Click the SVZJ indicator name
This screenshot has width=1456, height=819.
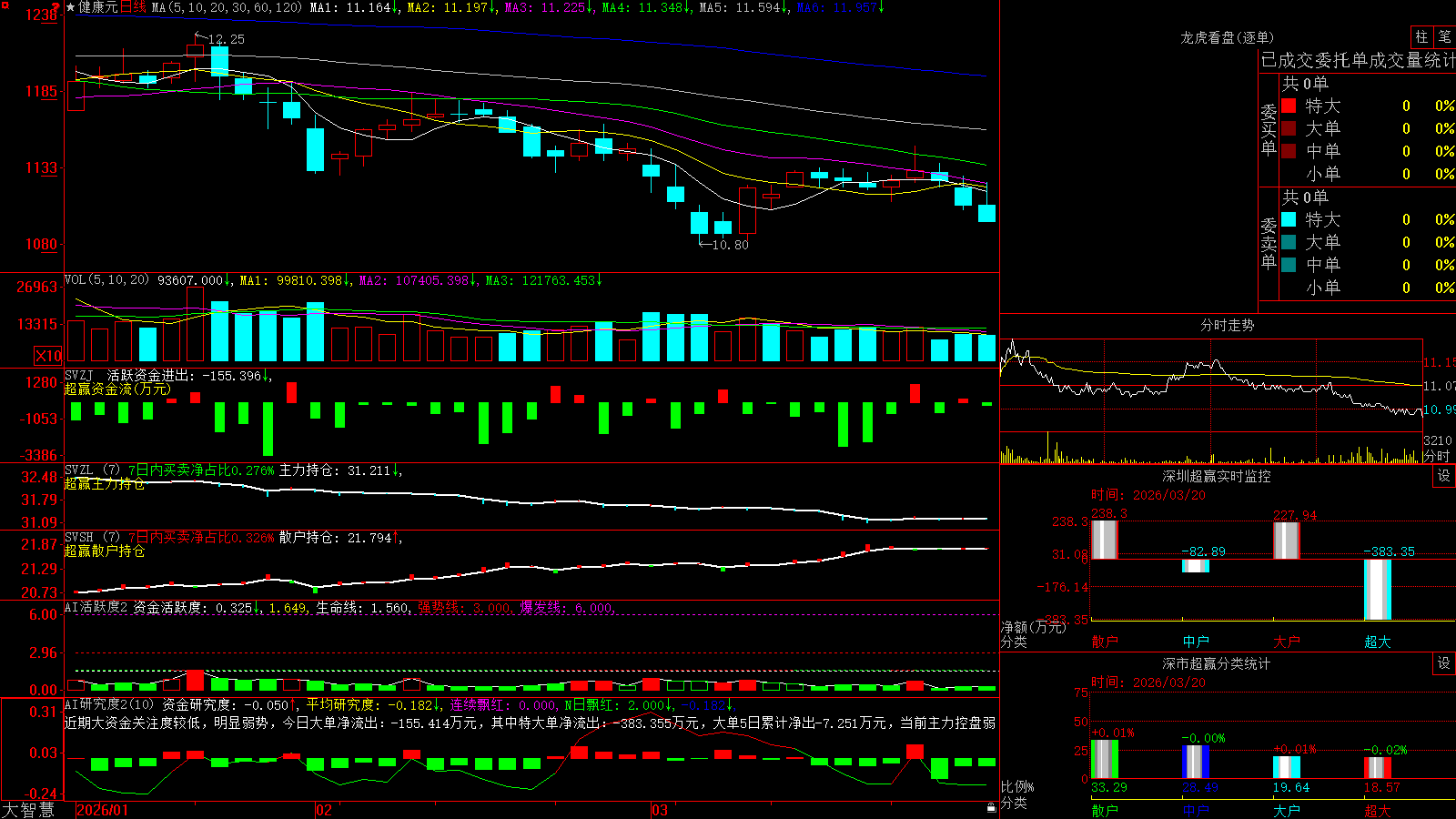pyautogui.click(x=78, y=375)
